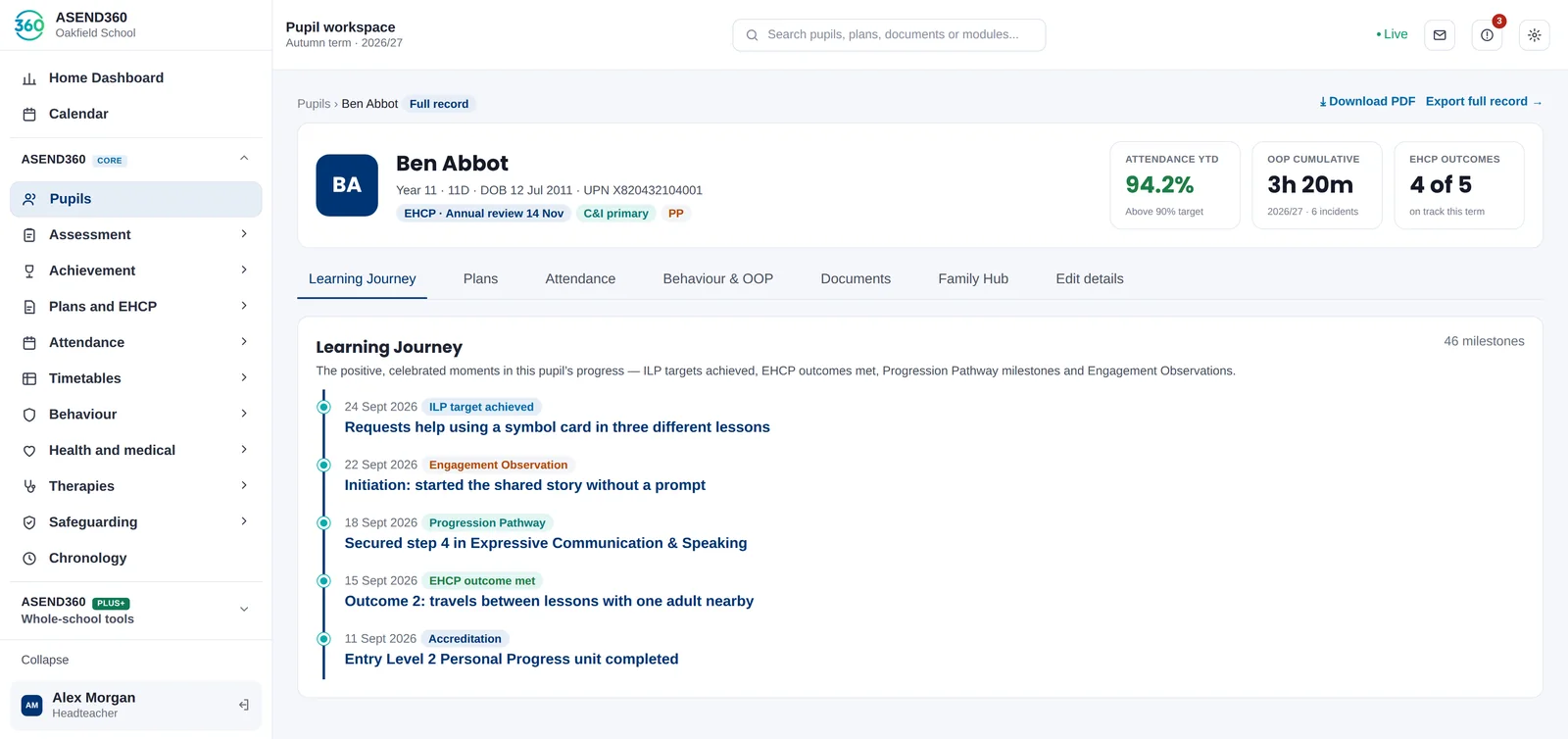The image size is (1568, 739).
Task: Click the Therapies stethoscope icon
Action: tap(29, 486)
